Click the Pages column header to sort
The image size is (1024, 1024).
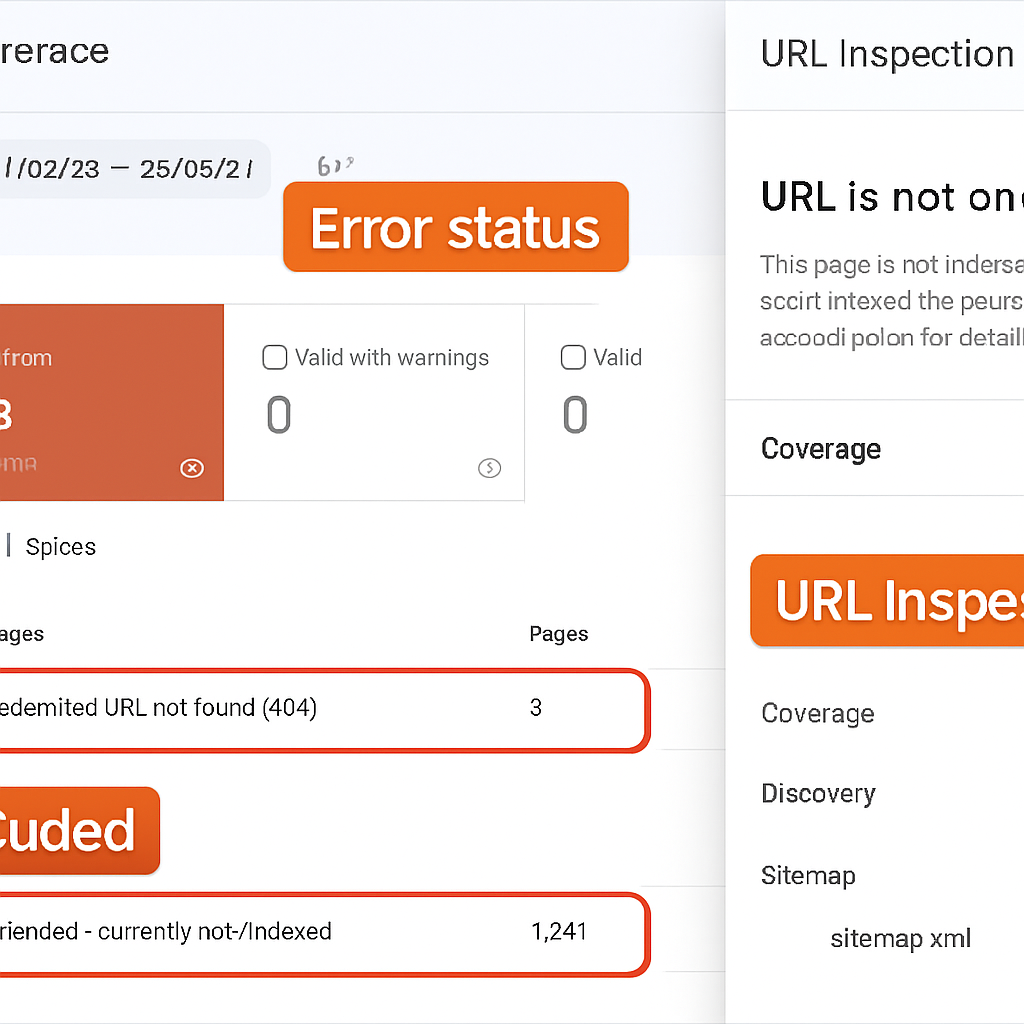[558, 633]
